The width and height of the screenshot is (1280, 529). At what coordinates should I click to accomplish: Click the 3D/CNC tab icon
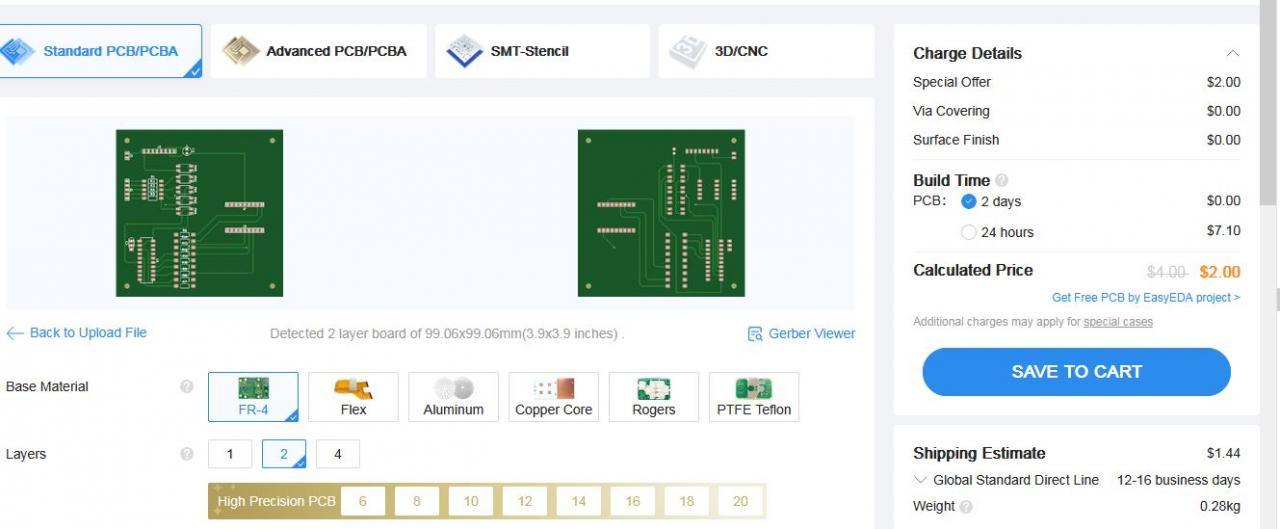pos(688,51)
